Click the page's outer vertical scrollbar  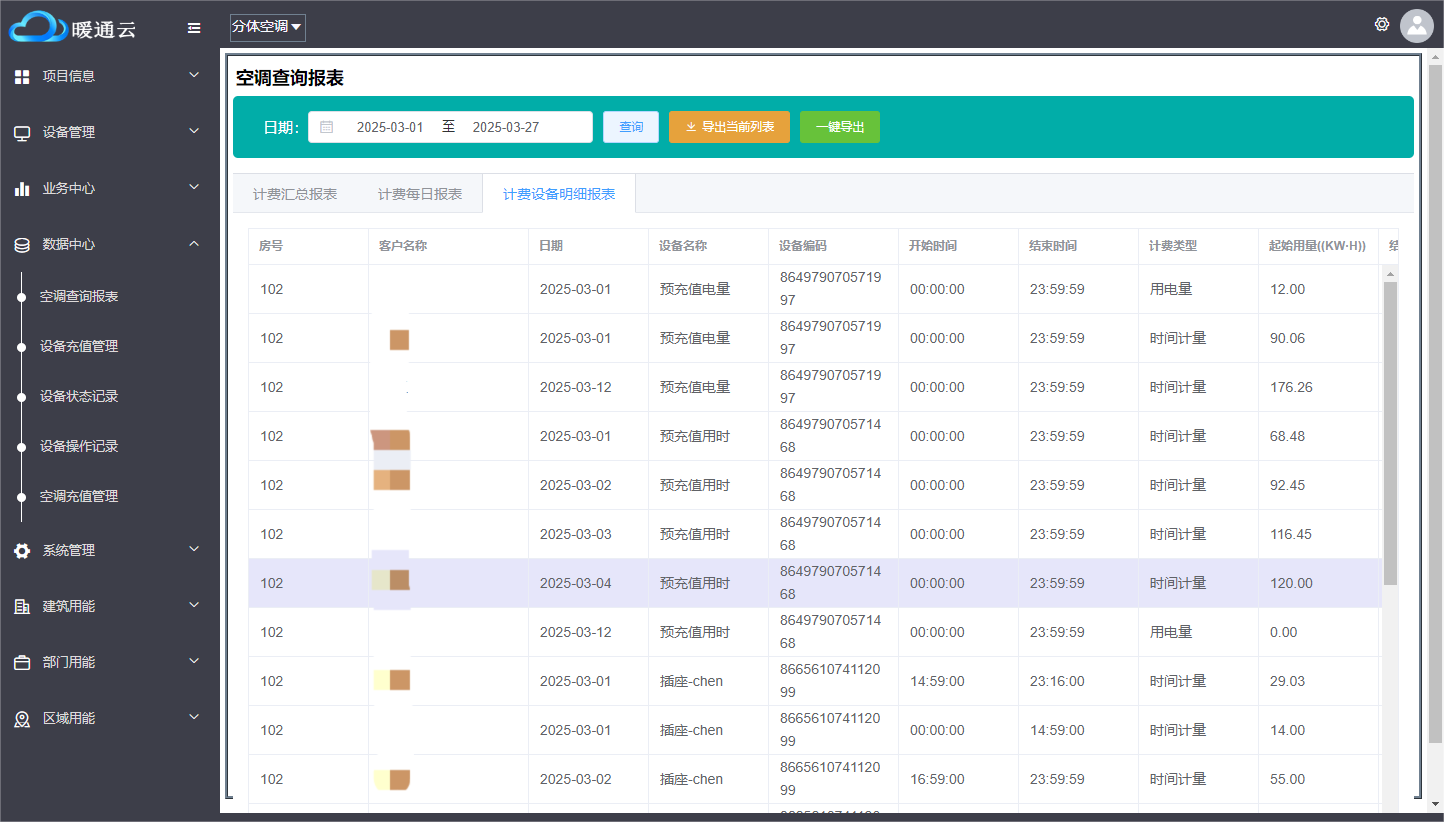(1436, 405)
